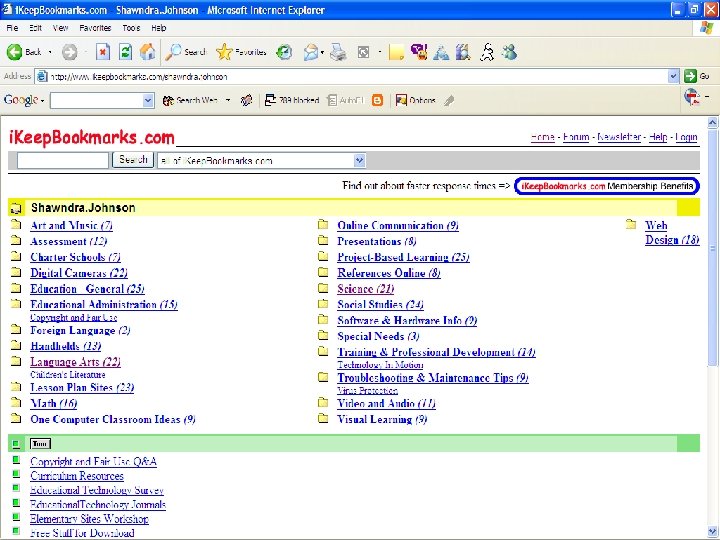Click the Google toolbar search field
Image resolution: width=720 pixels, height=540 pixels.
click(x=96, y=100)
